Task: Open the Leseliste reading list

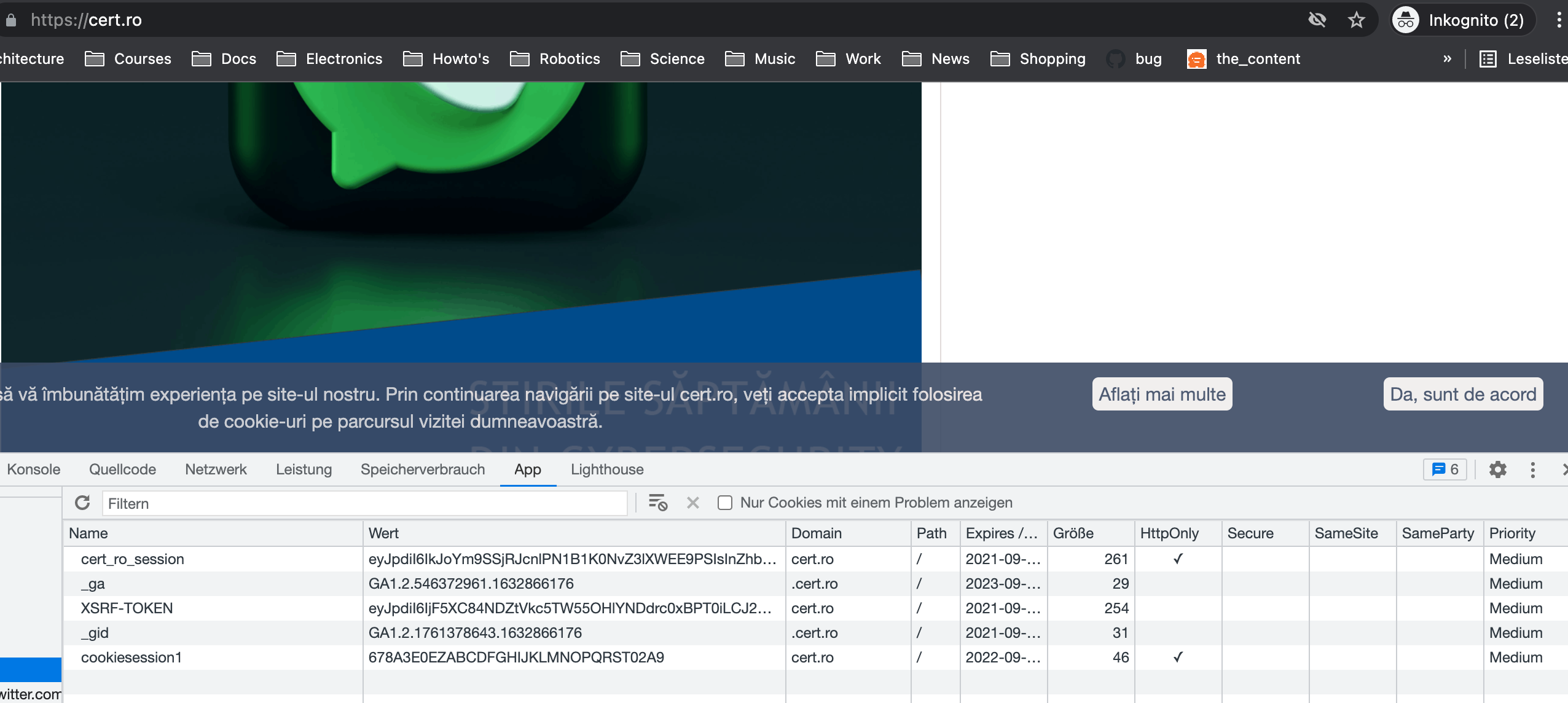Action: 1525,59
